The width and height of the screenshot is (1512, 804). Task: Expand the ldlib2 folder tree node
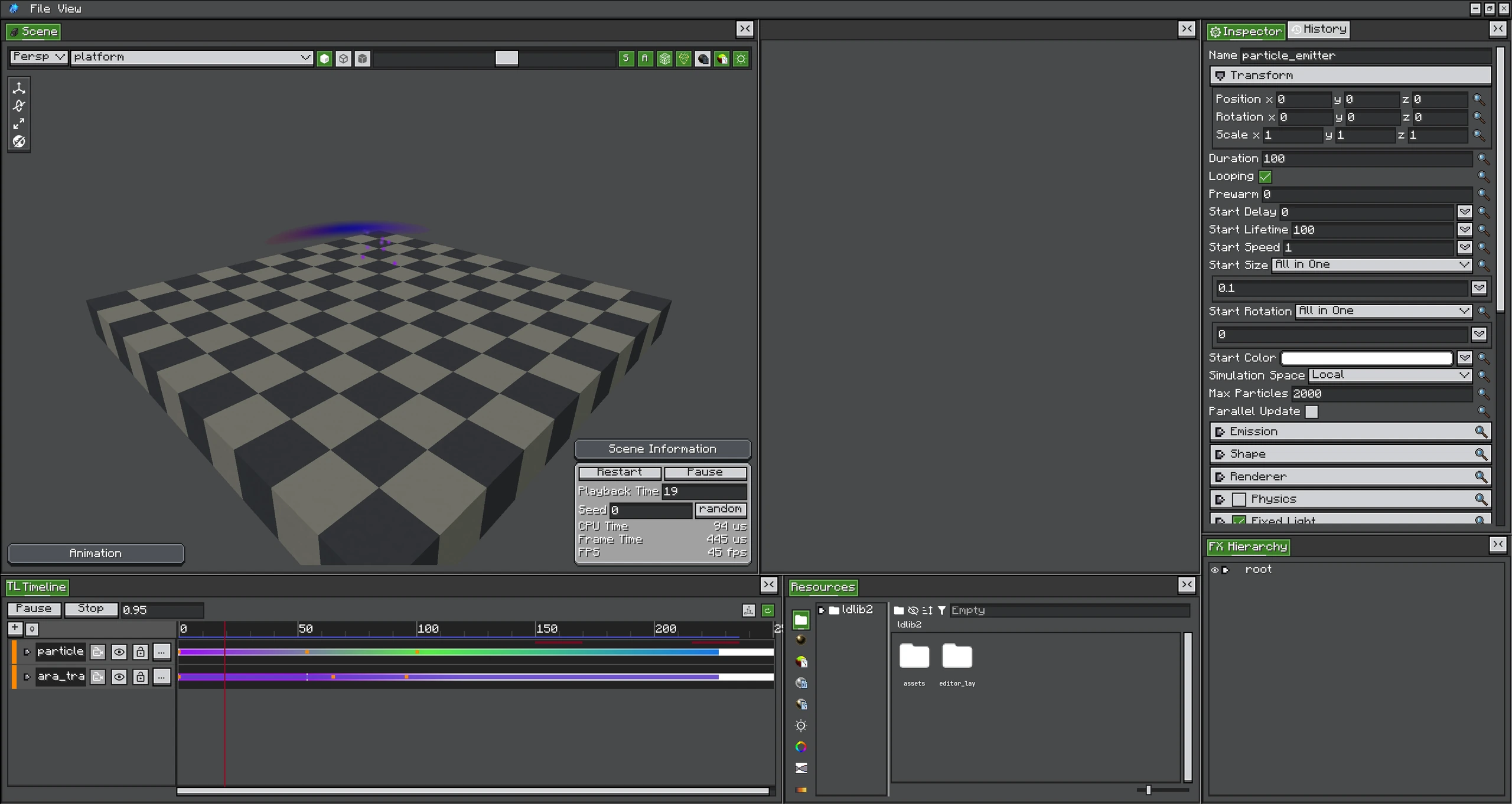click(822, 610)
